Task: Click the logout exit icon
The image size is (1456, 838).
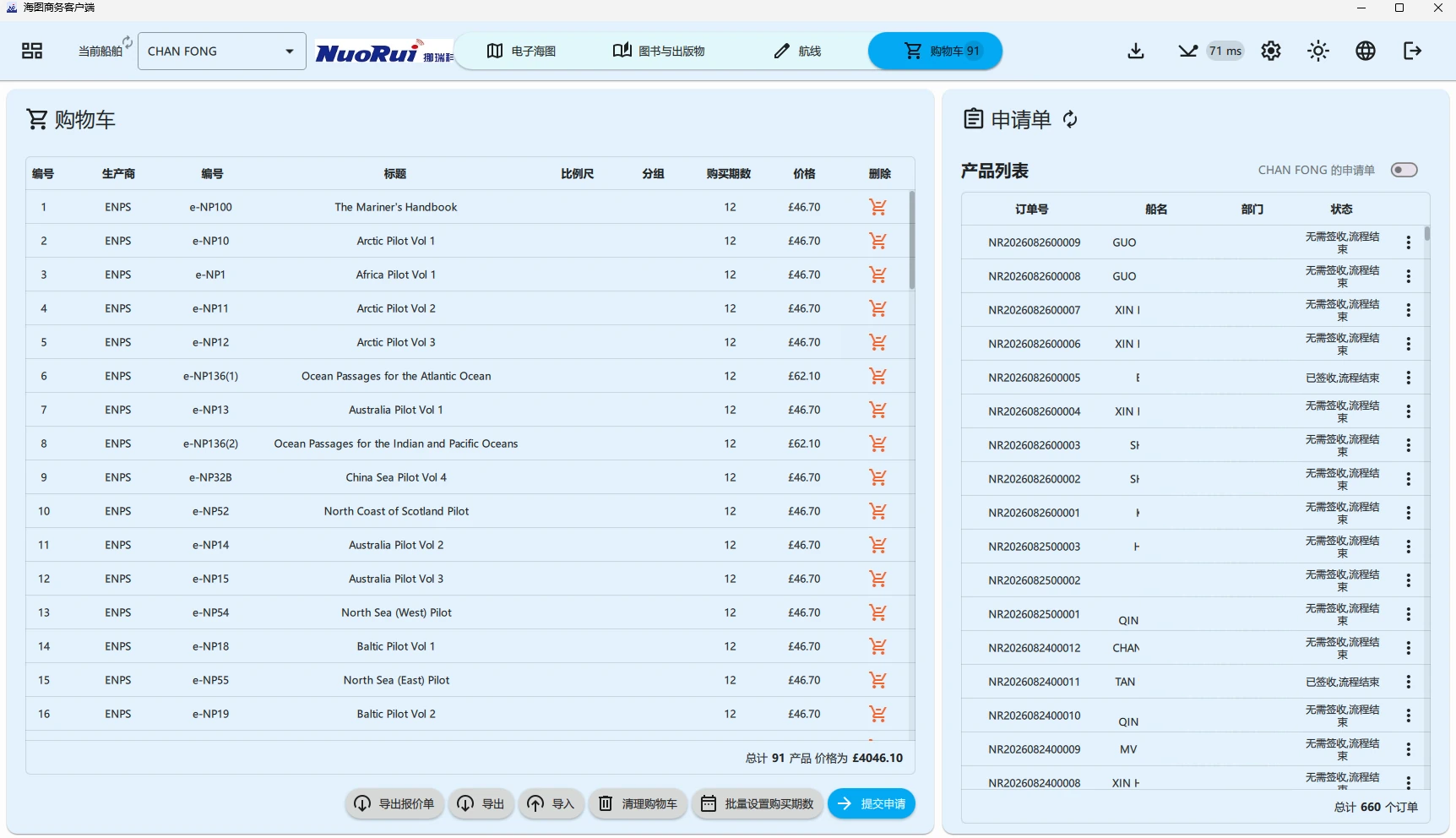Action: click(1413, 51)
